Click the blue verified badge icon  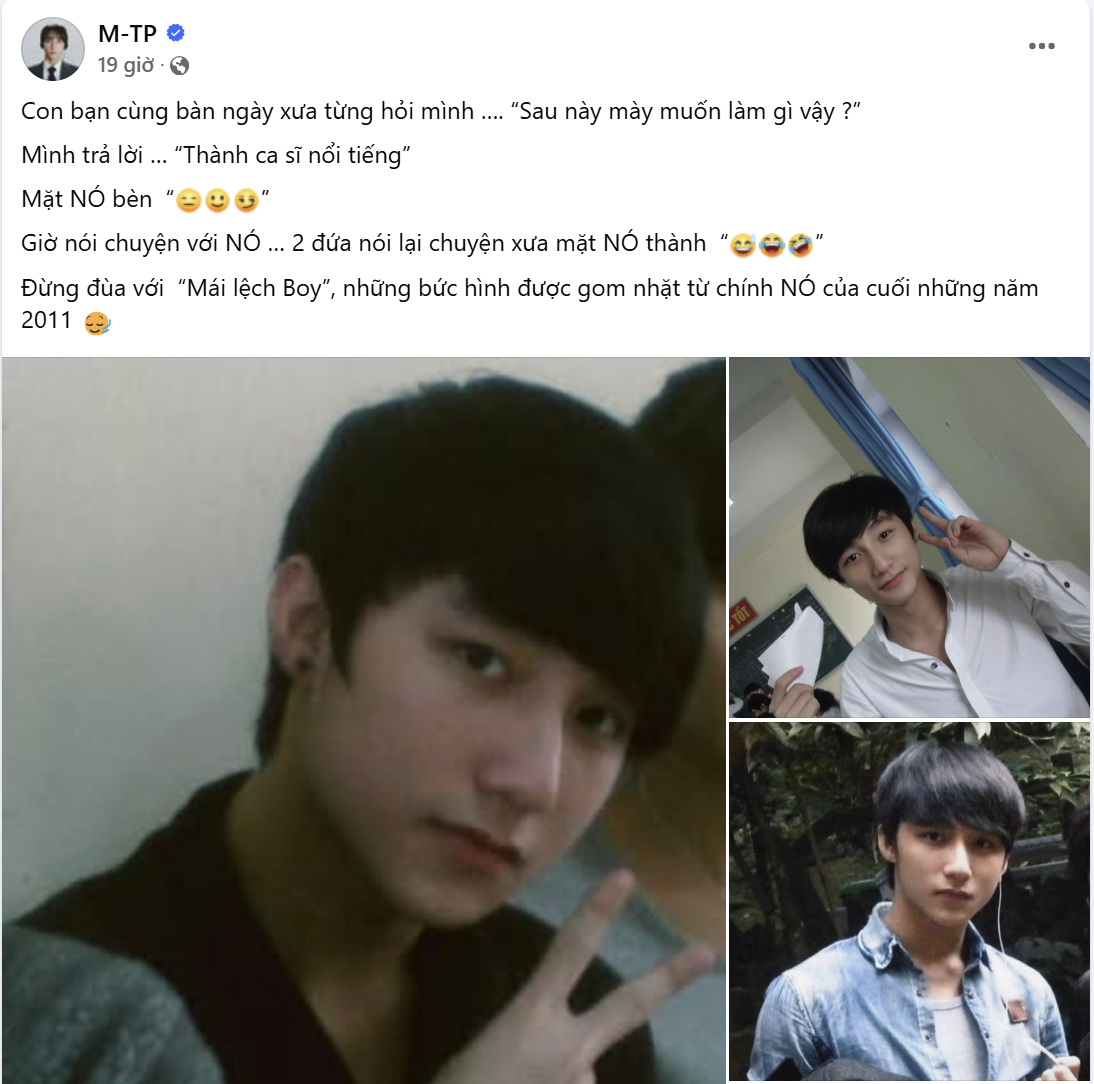(176, 32)
